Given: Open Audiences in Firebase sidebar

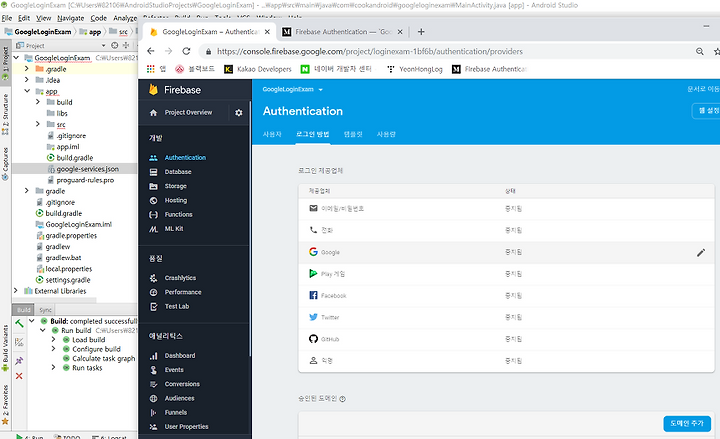Looking at the screenshot, I should point(179,398).
